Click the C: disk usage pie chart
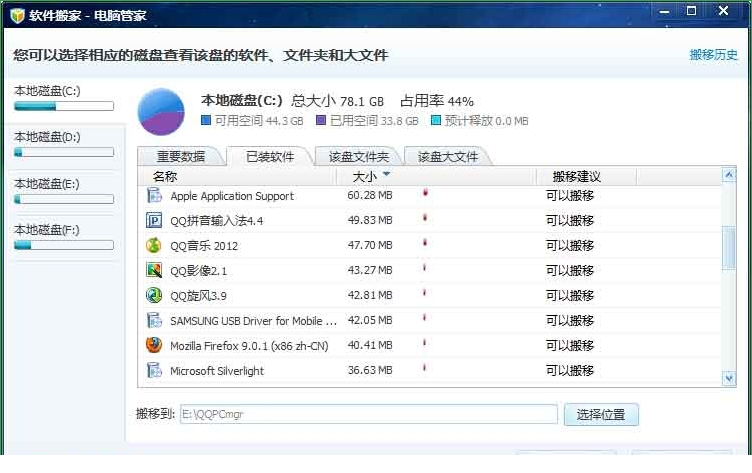This screenshot has height=473, width=752. point(161,112)
